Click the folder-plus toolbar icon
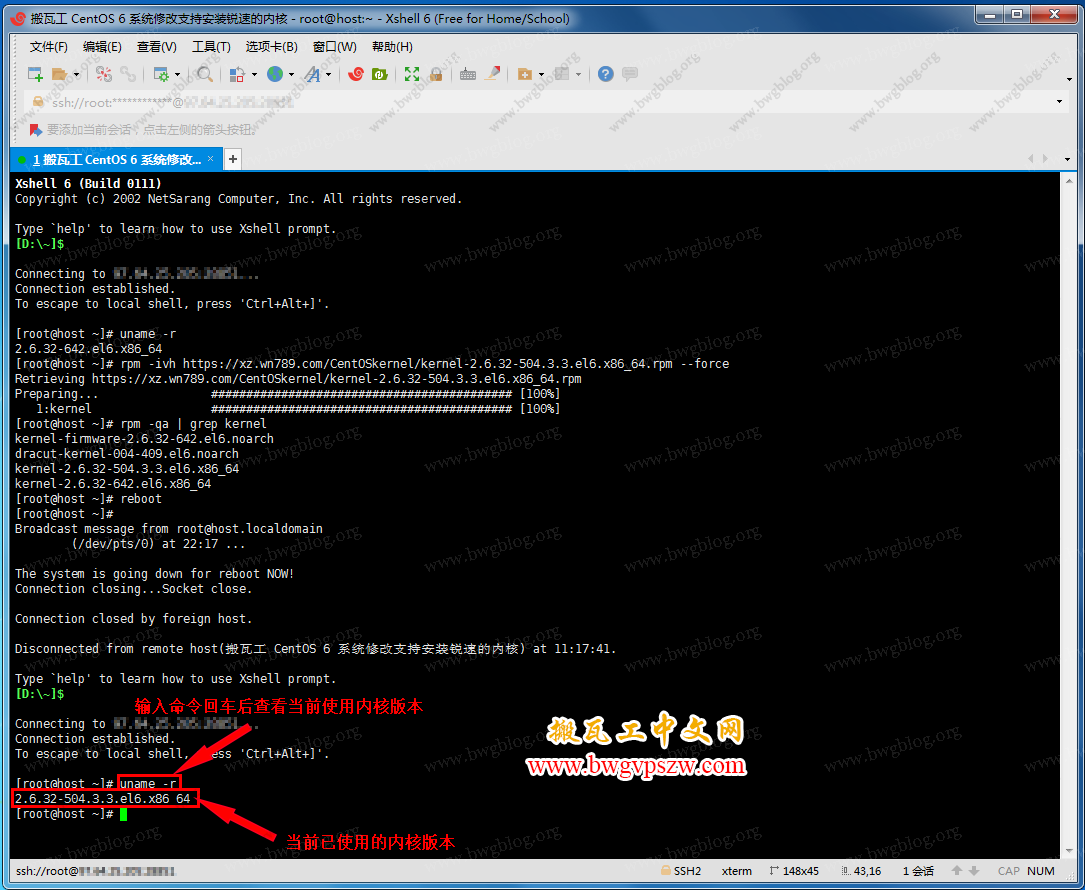Image resolution: width=1085 pixels, height=890 pixels. [x=525, y=74]
